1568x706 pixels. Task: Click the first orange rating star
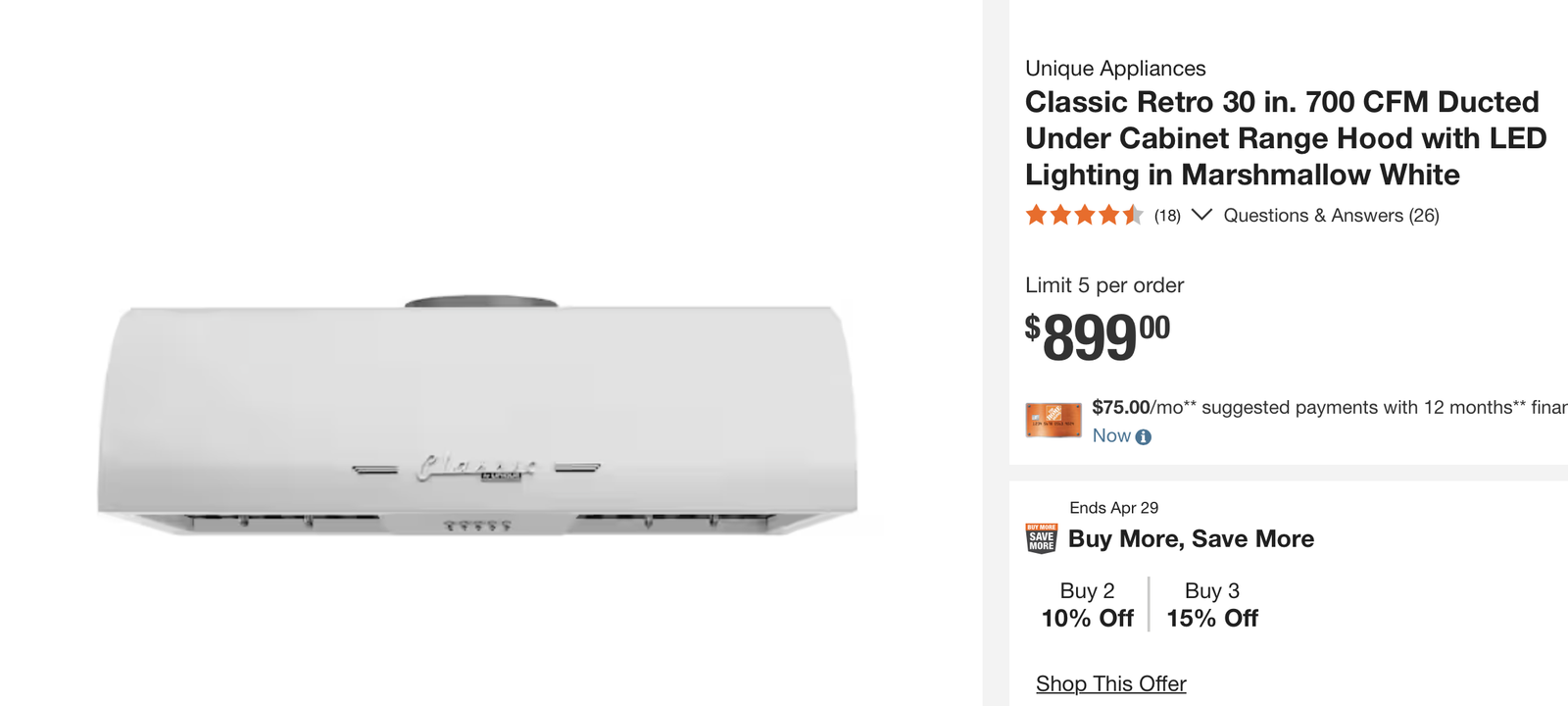(x=1036, y=215)
